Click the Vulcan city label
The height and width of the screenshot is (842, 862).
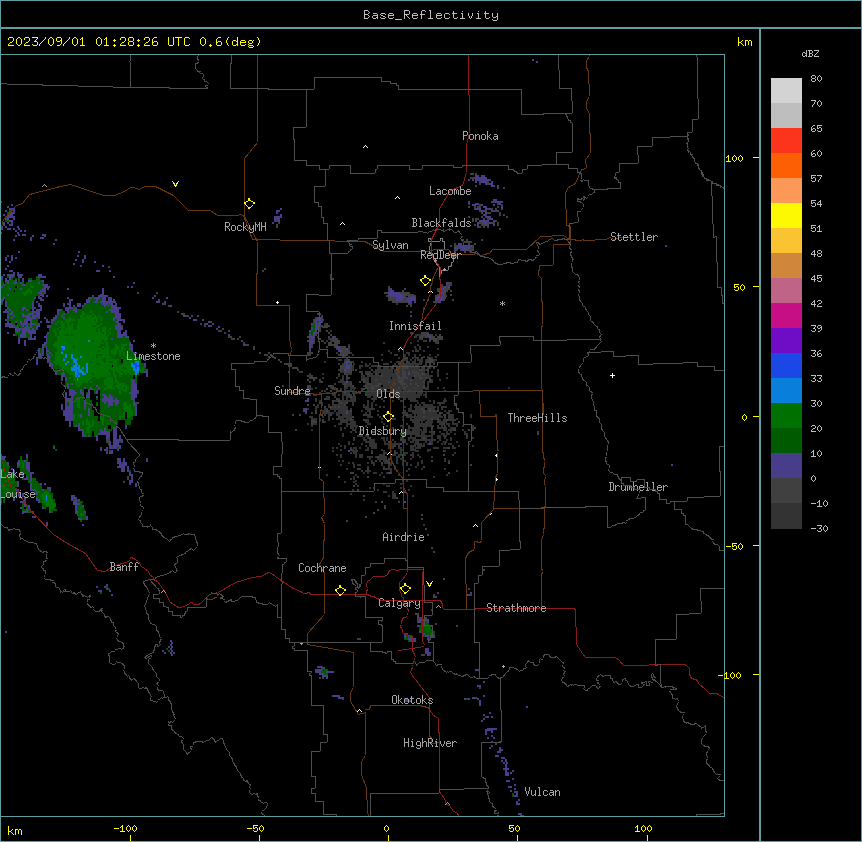pos(543,792)
